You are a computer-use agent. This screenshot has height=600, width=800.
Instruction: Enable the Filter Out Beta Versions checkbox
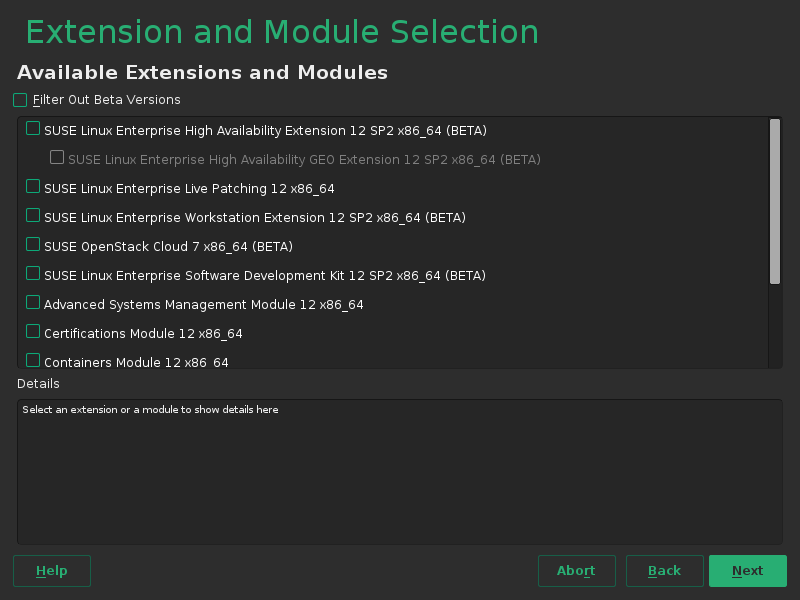[x=20, y=100]
